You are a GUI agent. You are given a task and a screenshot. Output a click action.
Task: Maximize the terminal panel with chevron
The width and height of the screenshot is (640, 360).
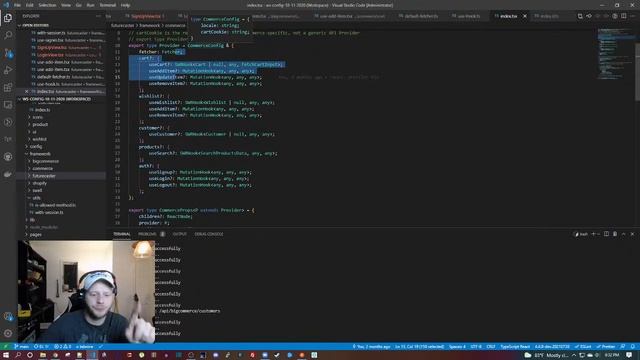pyautogui.click(x=624, y=234)
